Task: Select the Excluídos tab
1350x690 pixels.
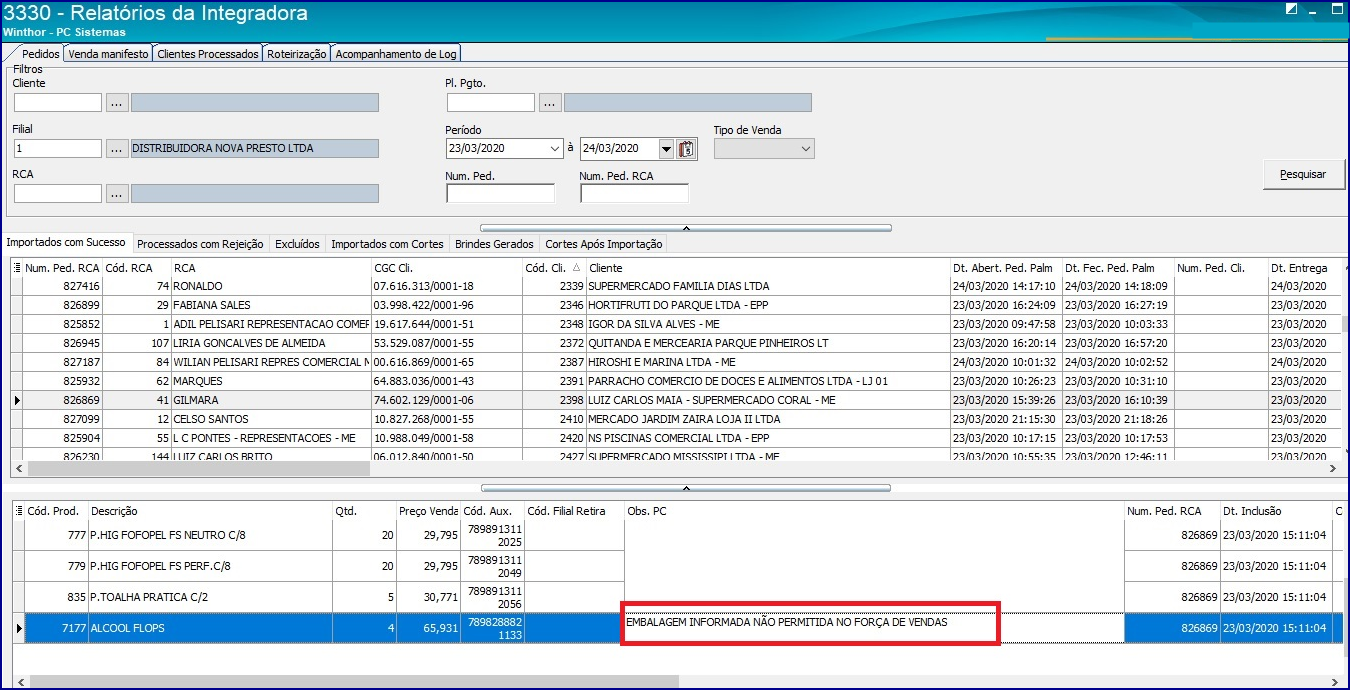Action: tap(297, 244)
